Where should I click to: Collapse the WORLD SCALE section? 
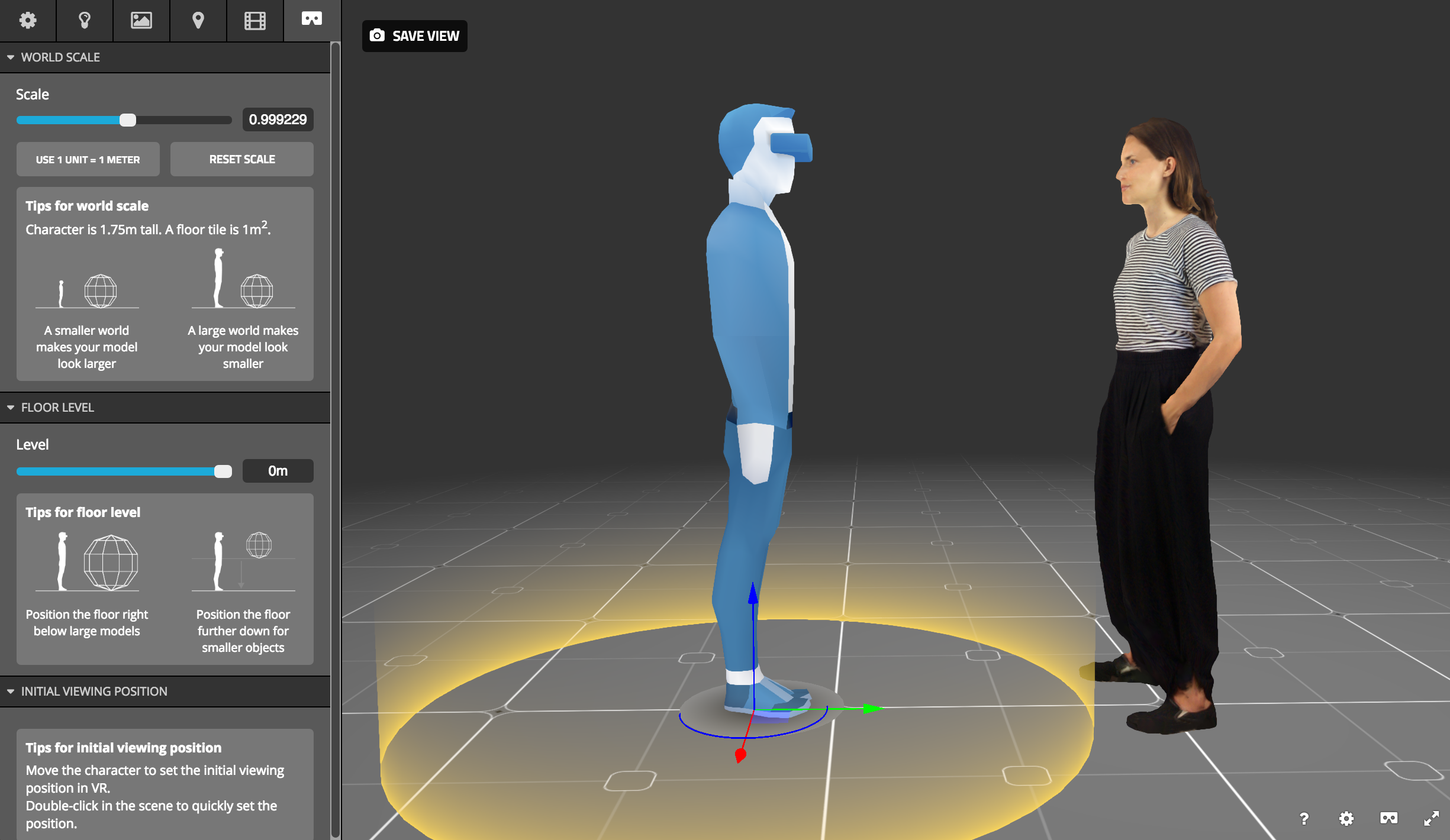[10, 57]
